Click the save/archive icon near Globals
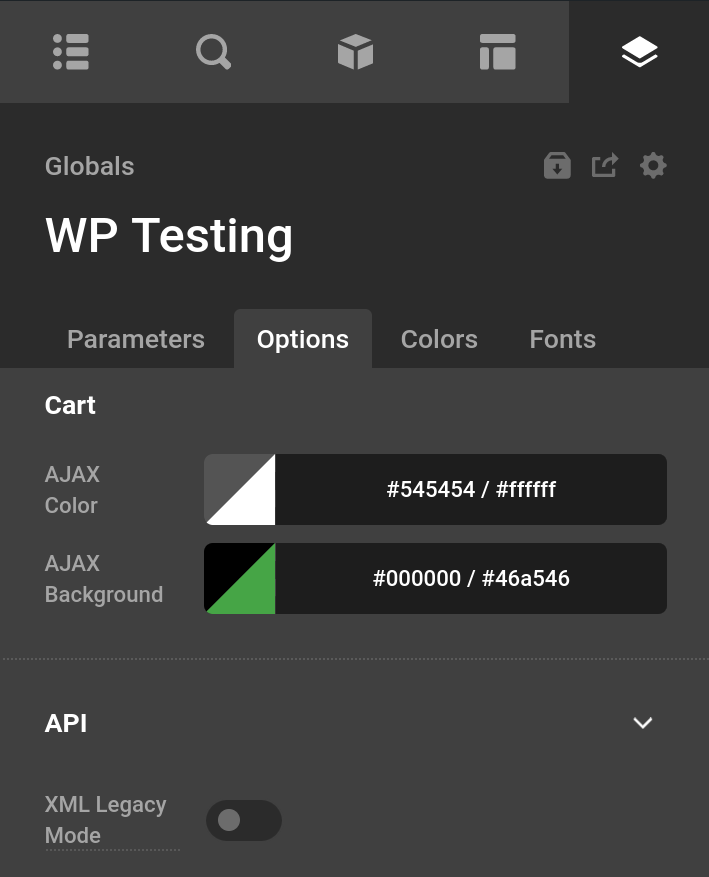The image size is (709, 877). point(557,165)
